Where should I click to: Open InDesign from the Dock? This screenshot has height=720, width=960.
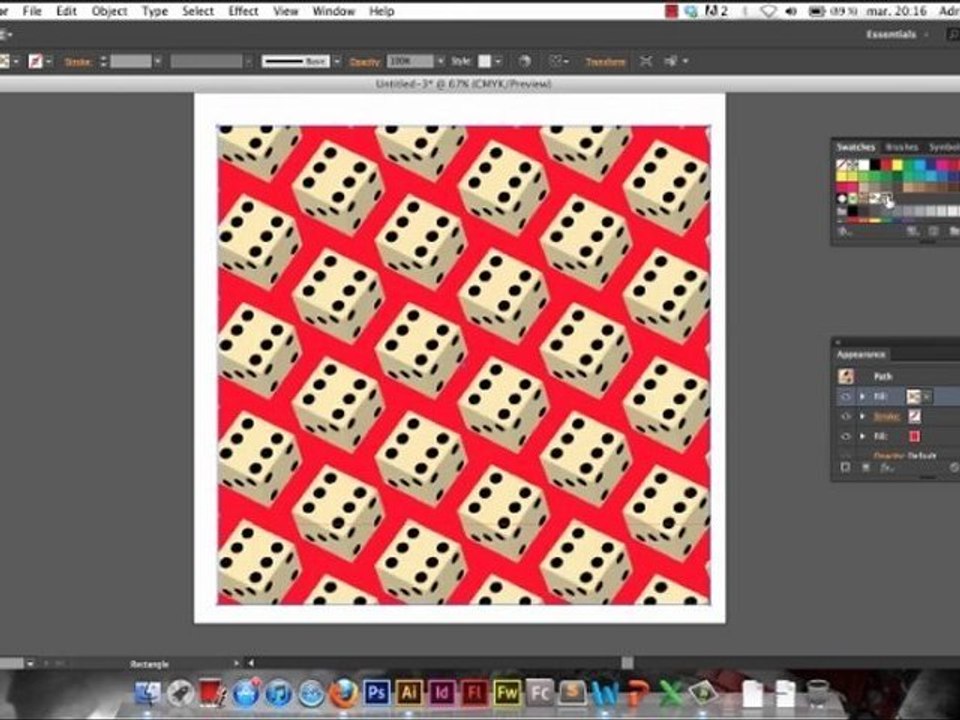pyautogui.click(x=441, y=693)
